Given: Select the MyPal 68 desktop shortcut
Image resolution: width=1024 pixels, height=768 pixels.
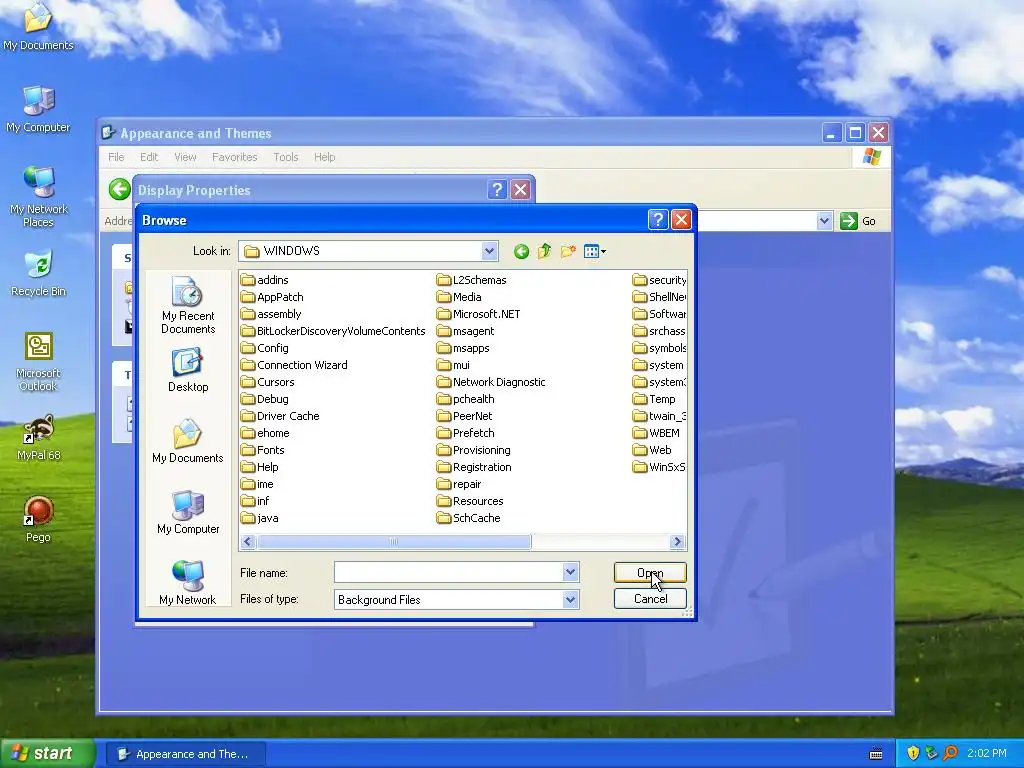Looking at the screenshot, I should pyautogui.click(x=38, y=438).
